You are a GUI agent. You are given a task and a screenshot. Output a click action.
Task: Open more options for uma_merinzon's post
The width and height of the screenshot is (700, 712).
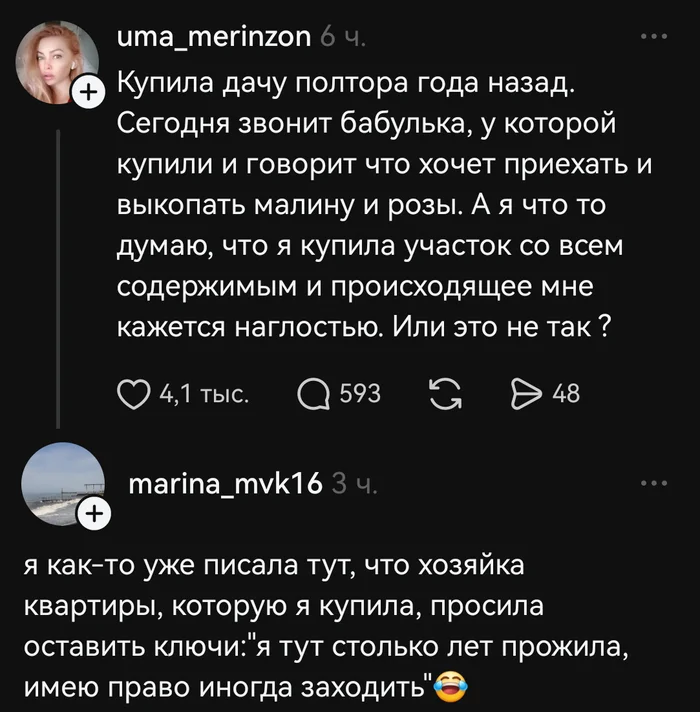pyautogui.click(x=652, y=38)
